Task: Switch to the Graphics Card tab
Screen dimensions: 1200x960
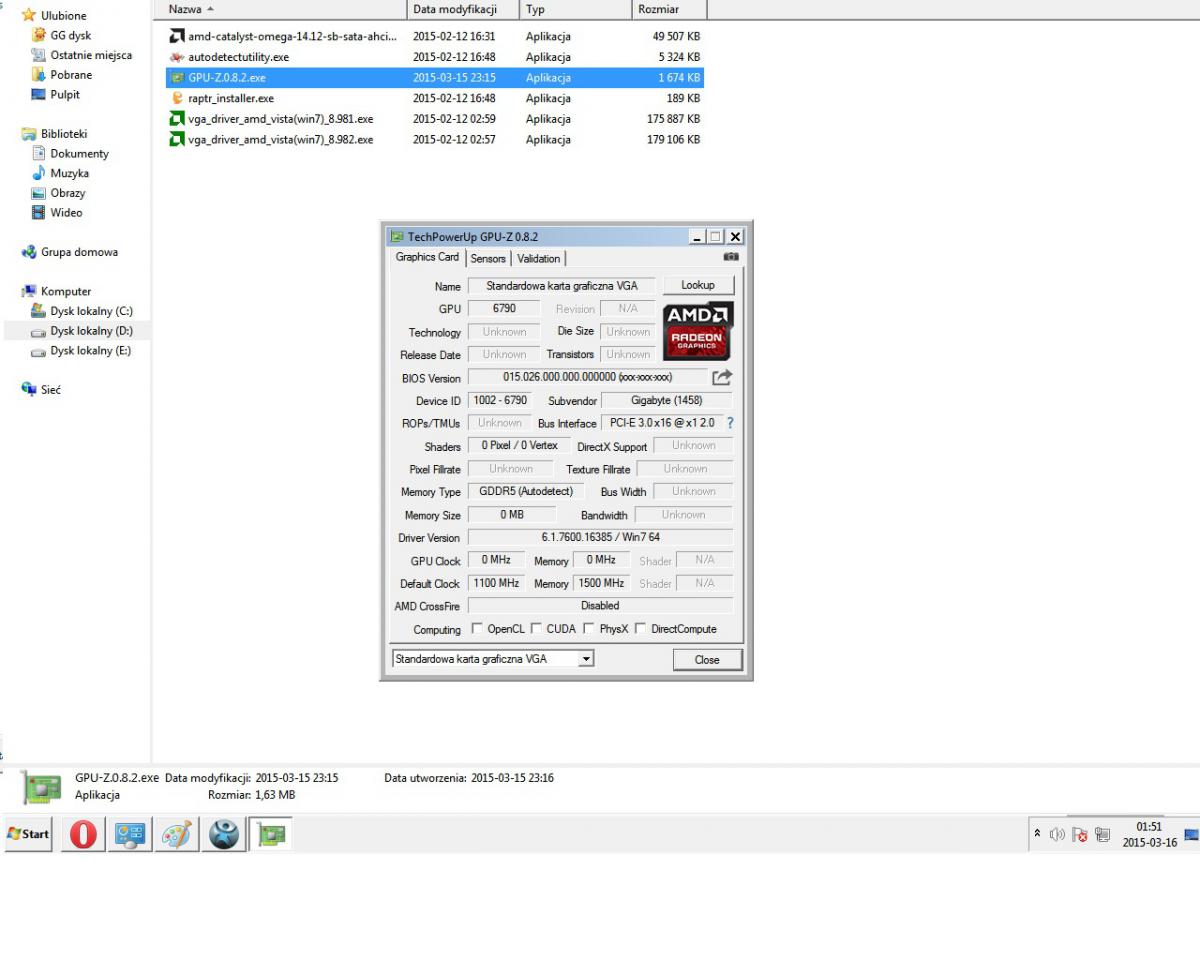Action: click(427, 257)
